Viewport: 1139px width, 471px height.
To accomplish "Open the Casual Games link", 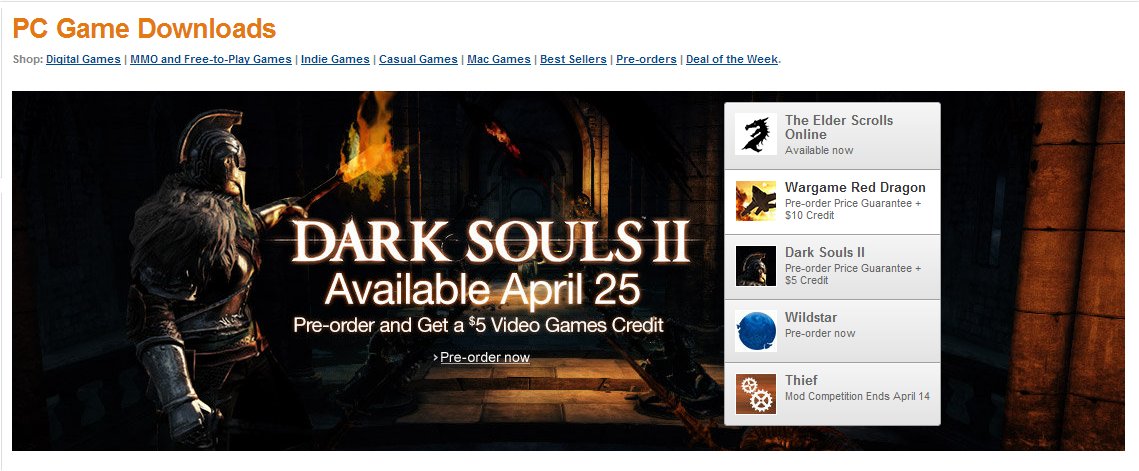I will (x=418, y=60).
